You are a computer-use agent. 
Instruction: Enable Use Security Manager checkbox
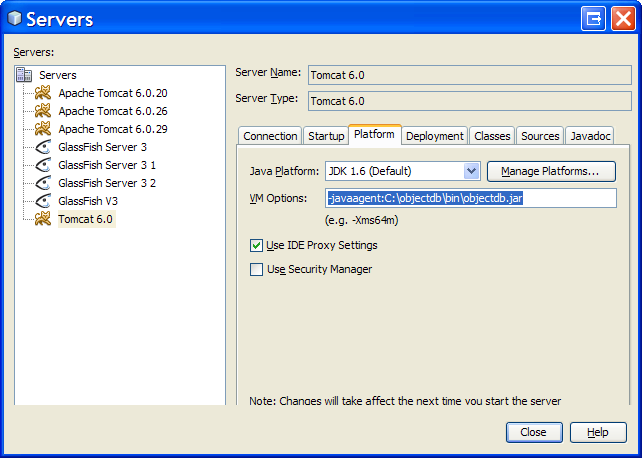tap(256, 269)
